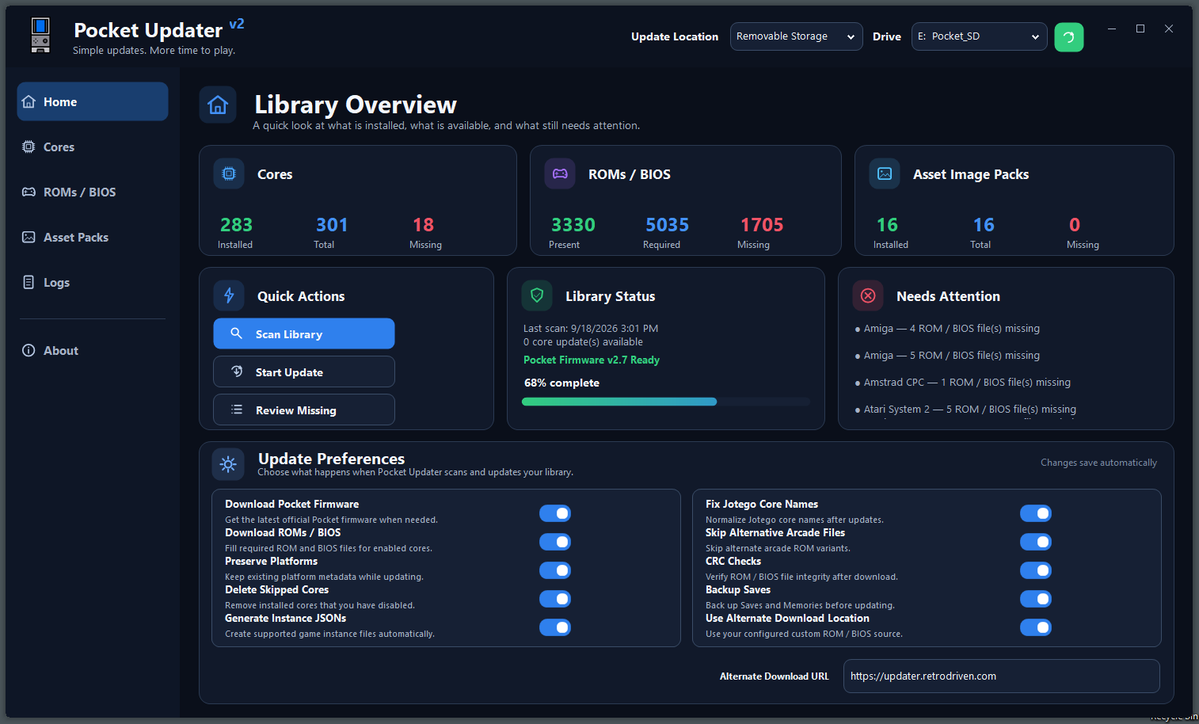Open the About page

(x=93, y=350)
